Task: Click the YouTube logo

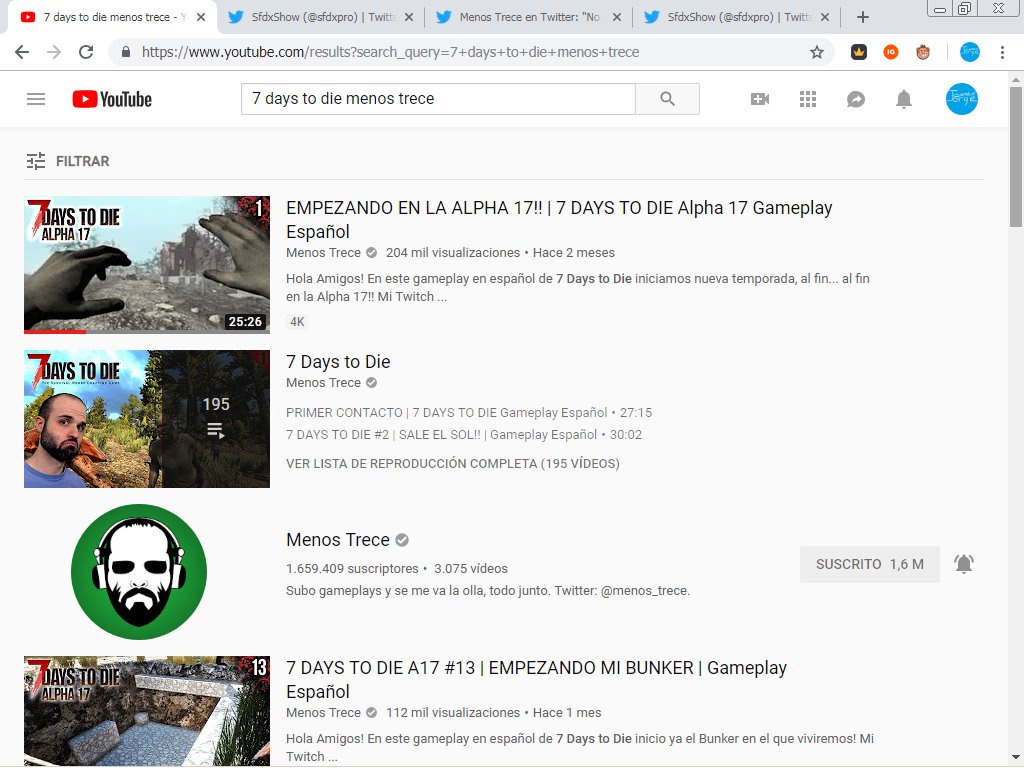Action: point(112,99)
